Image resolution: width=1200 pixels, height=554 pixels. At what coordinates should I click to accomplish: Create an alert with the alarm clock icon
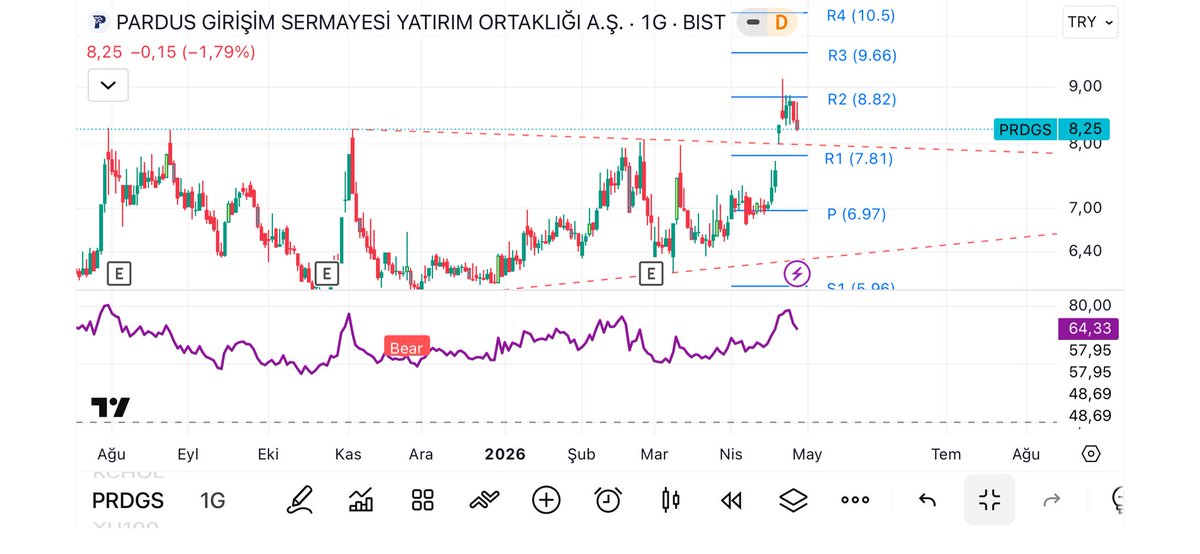(x=608, y=500)
